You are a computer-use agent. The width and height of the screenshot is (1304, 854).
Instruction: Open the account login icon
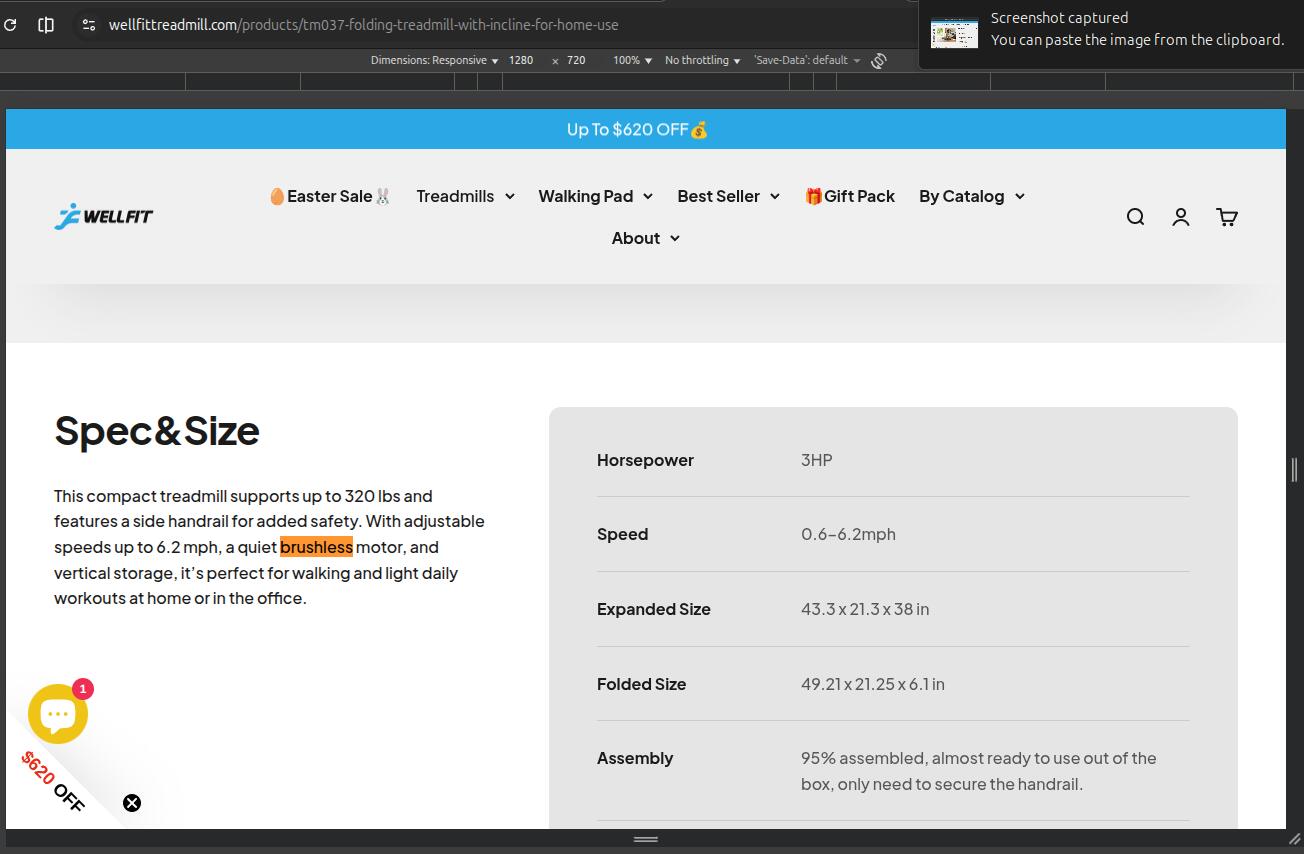pos(1181,217)
